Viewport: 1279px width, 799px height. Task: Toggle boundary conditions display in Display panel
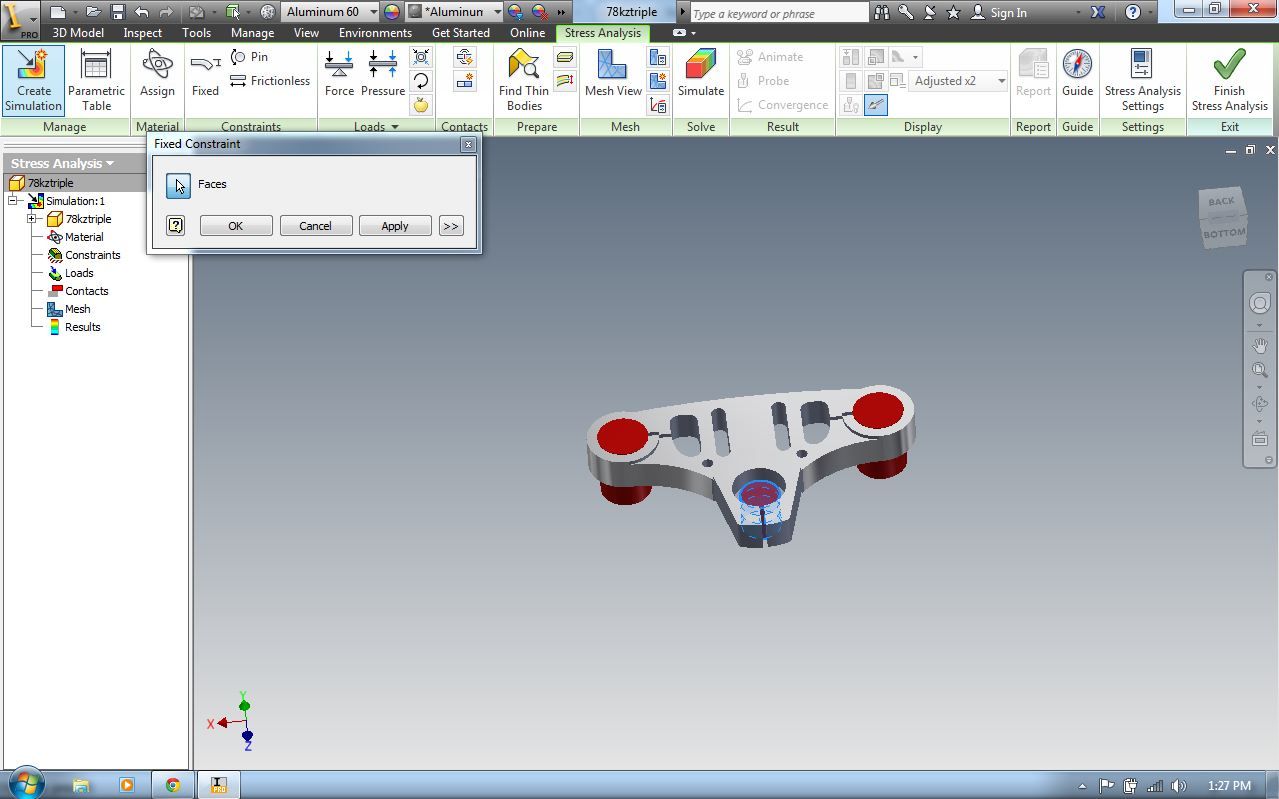point(853,103)
